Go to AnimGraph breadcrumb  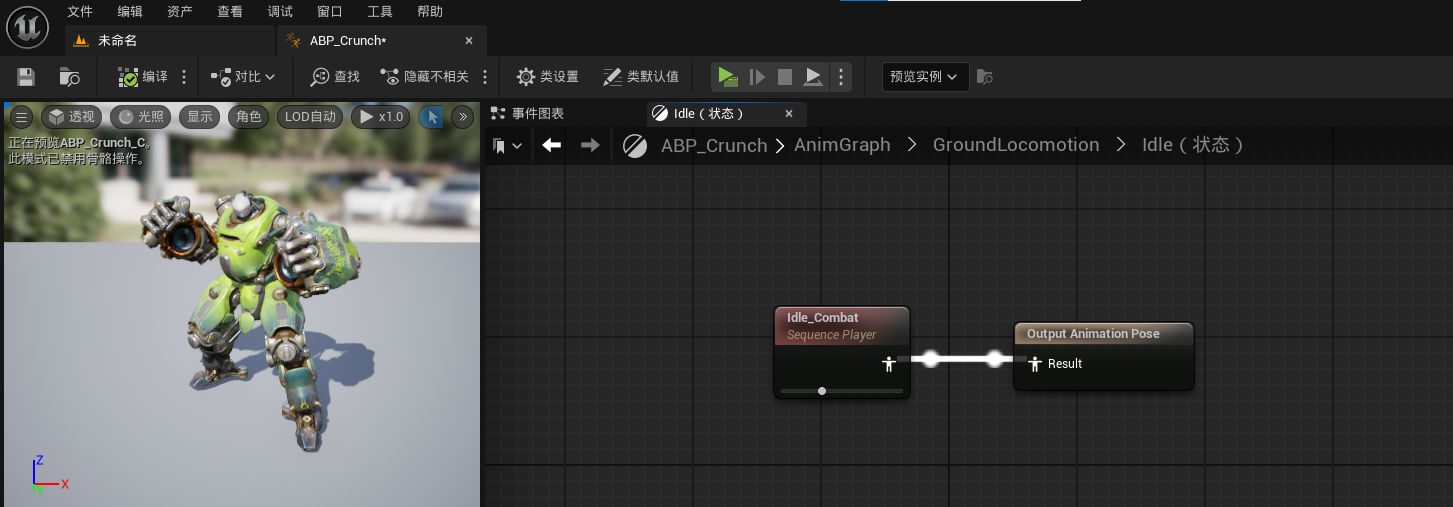[842, 145]
